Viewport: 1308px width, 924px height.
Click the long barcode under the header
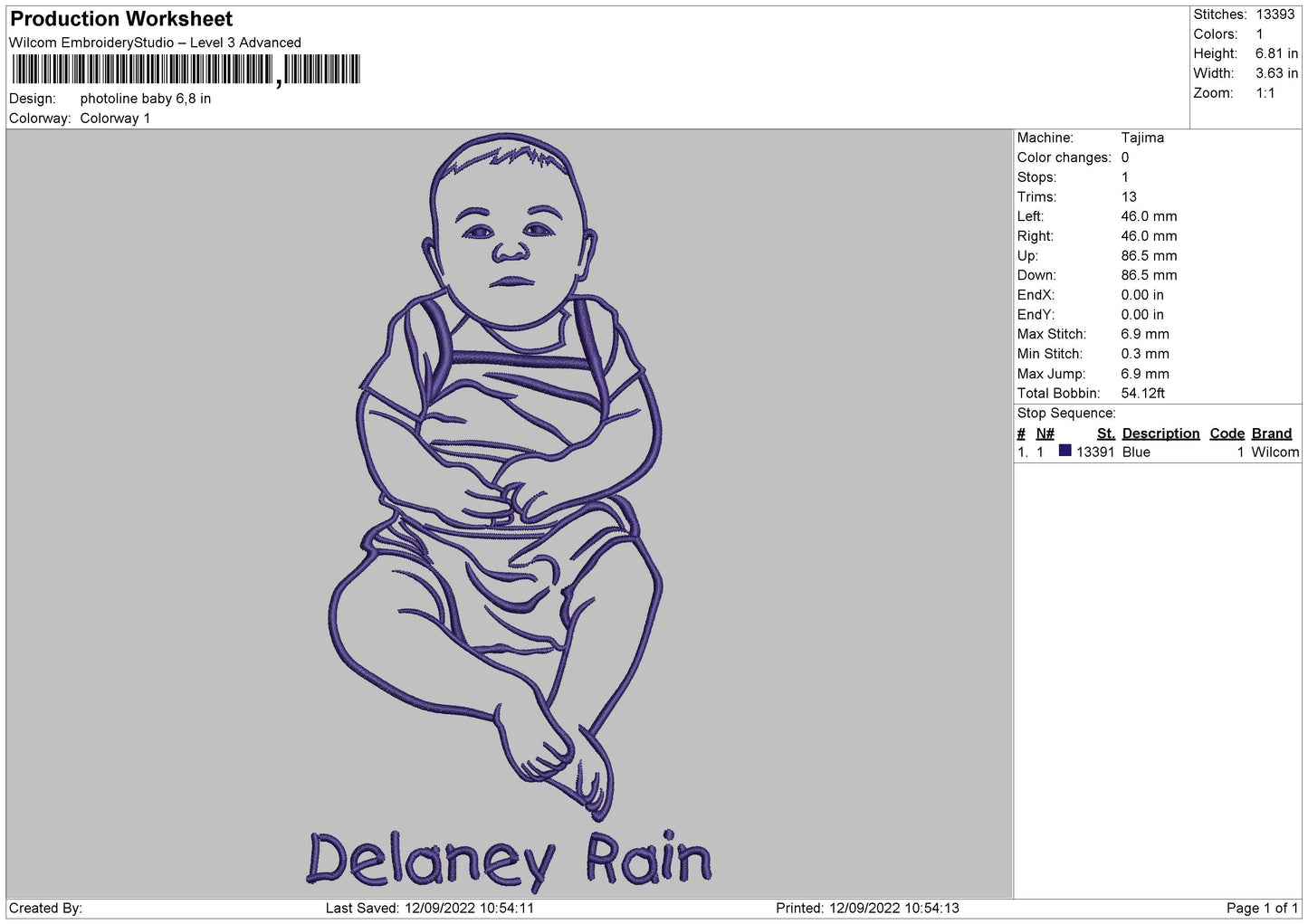[142, 70]
